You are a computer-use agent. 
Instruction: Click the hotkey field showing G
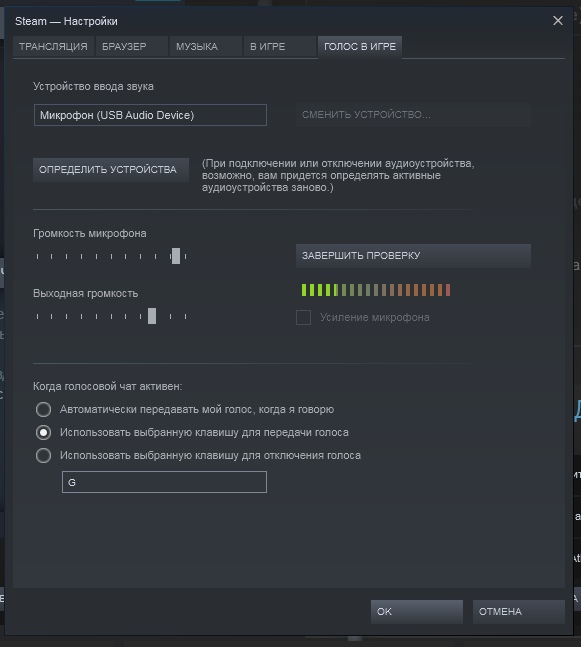pos(164,482)
